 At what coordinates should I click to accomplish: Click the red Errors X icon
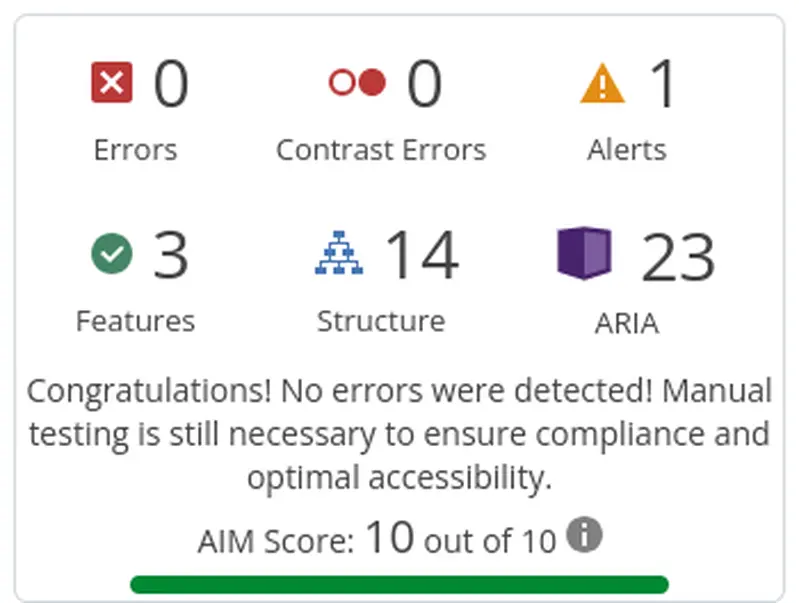click(112, 83)
